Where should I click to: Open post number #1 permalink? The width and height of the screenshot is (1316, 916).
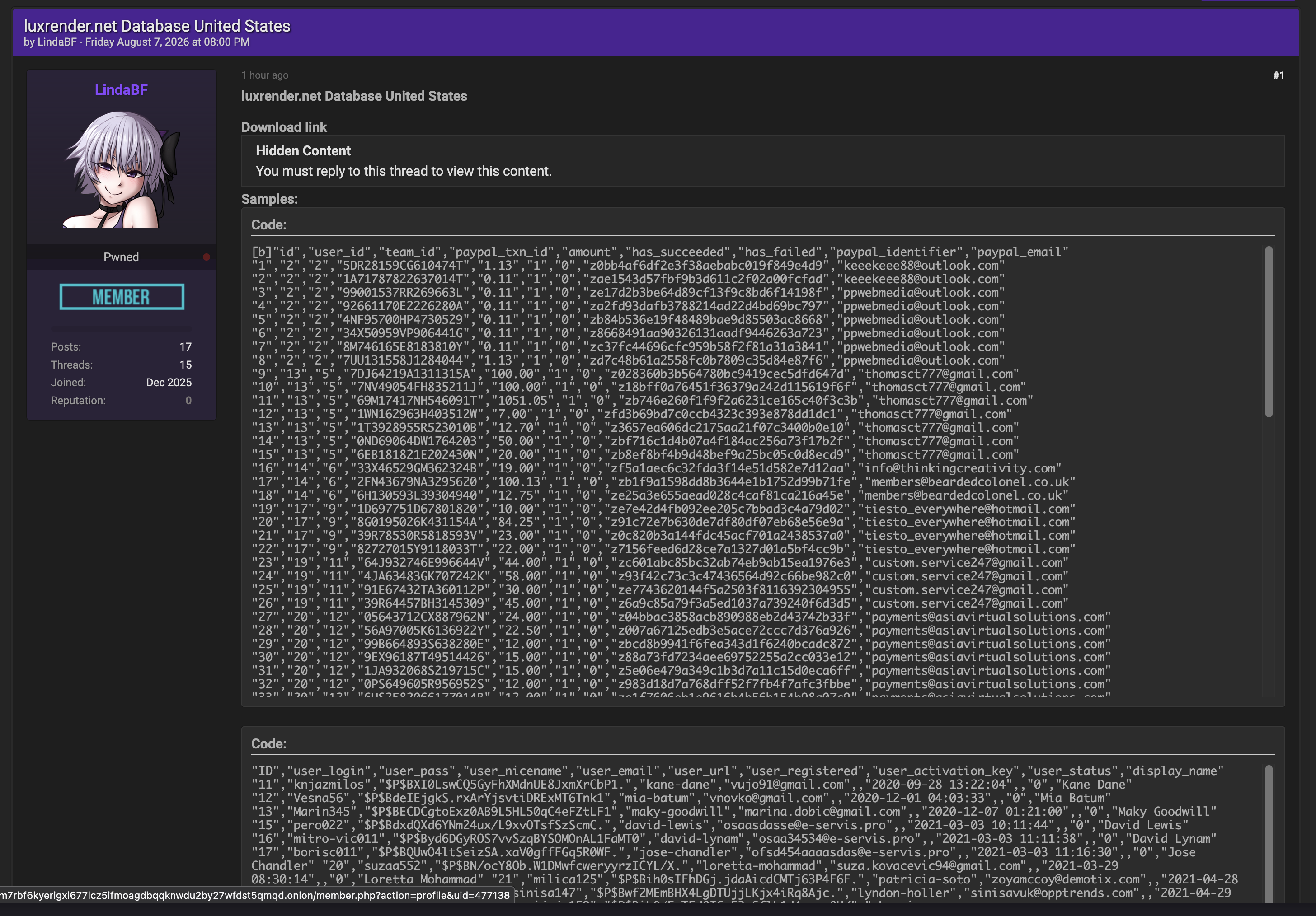click(x=1278, y=75)
